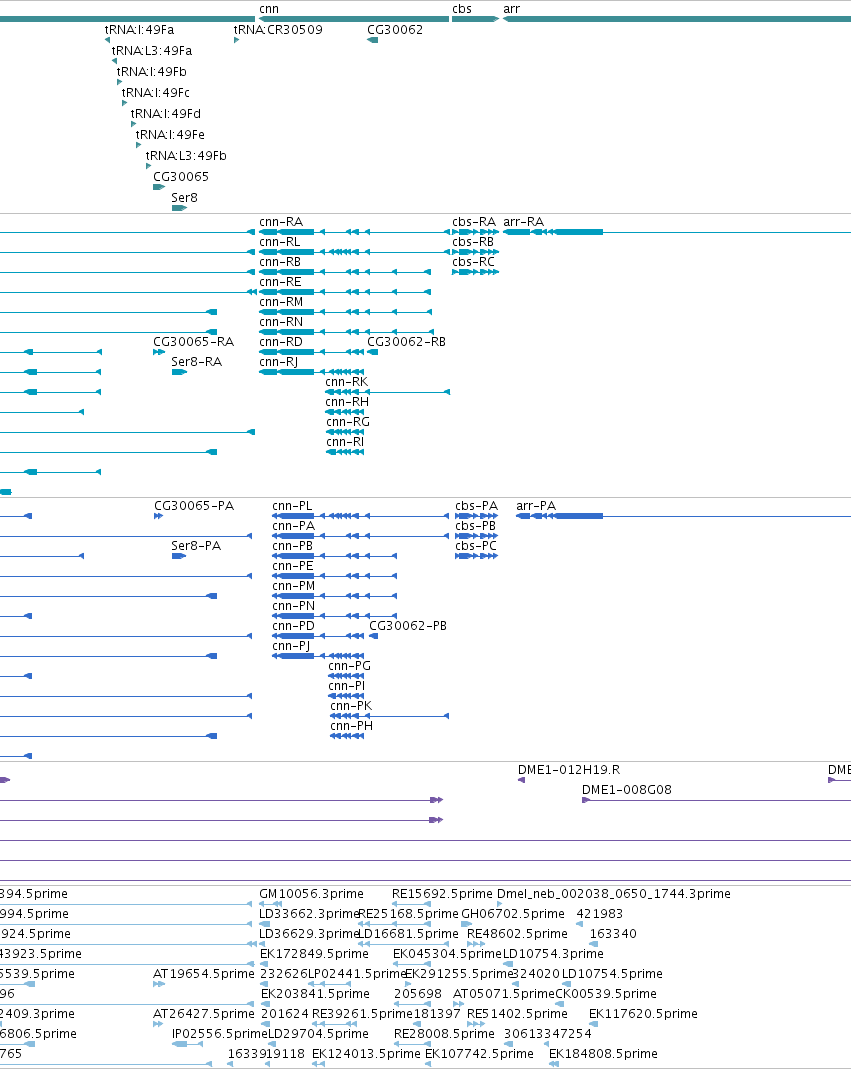The image size is (851, 1069).
Task: Click the DME1-012H19.R clone label
Action: coord(569,770)
